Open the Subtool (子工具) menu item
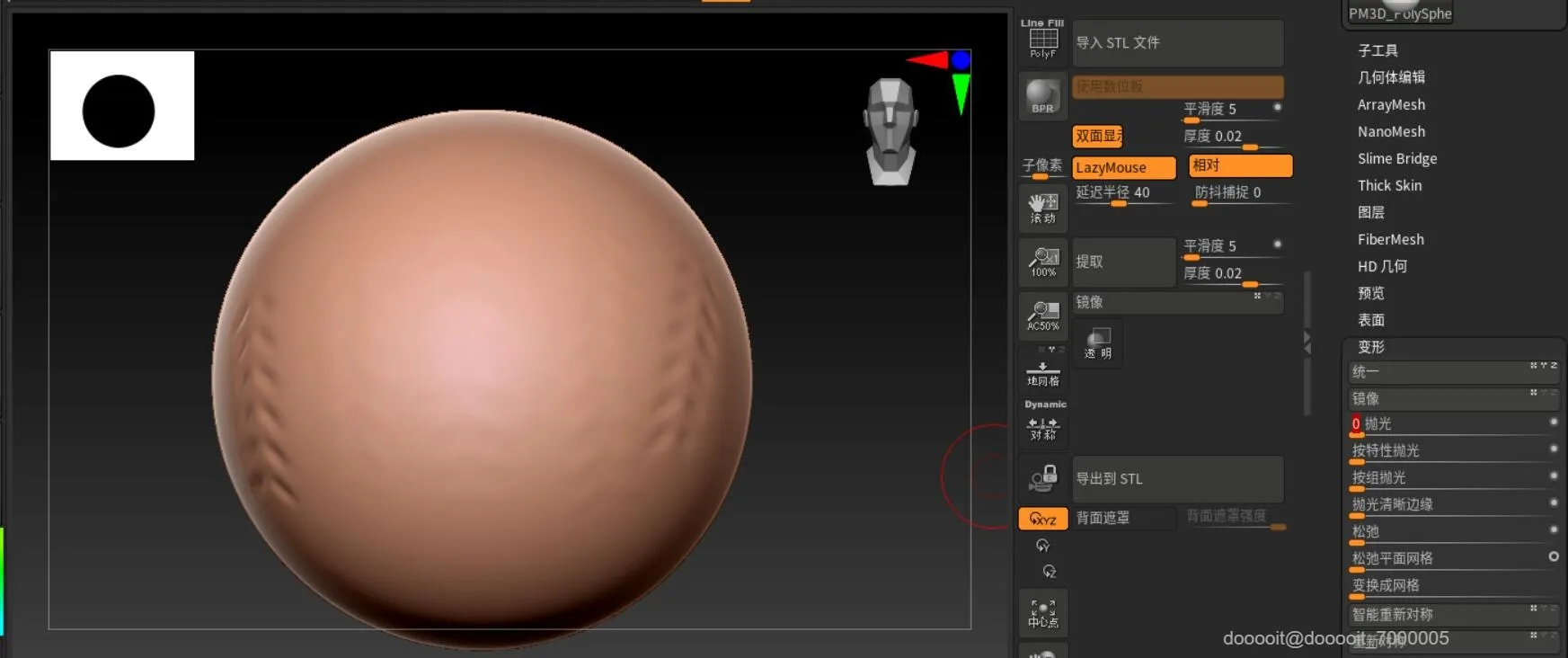 [x=1378, y=50]
